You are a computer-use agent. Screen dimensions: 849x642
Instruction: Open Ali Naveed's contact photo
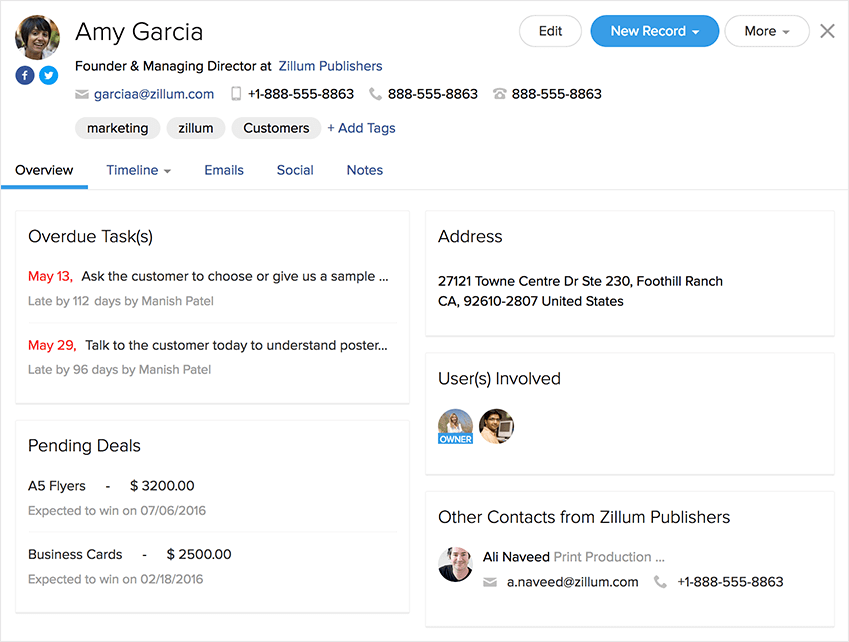tap(455, 564)
